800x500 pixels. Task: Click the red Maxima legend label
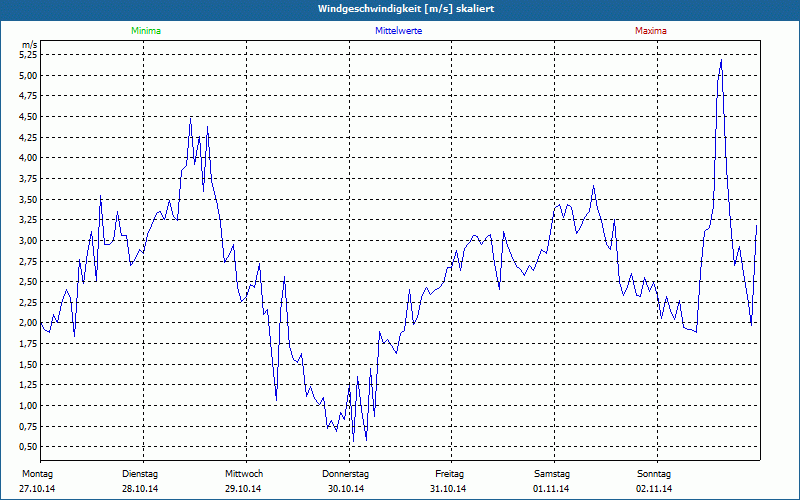coord(651,31)
